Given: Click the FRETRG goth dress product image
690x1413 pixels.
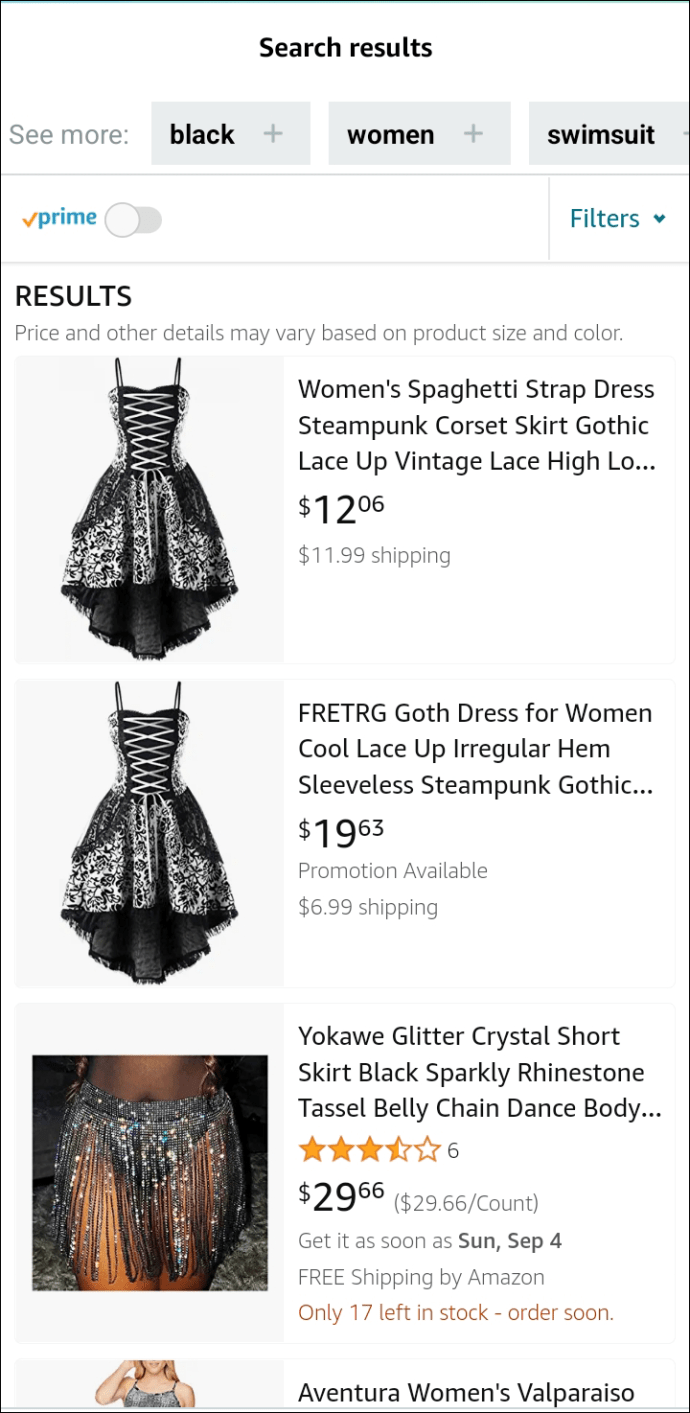Looking at the screenshot, I should (149, 833).
